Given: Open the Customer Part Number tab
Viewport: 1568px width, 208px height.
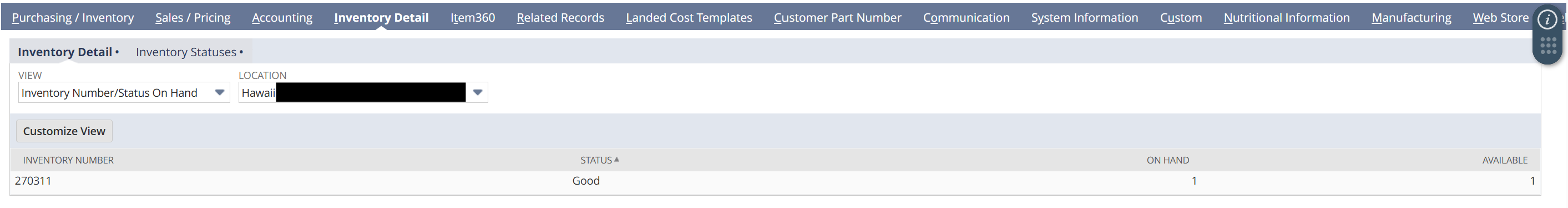Looking at the screenshot, I should (838, 18).
